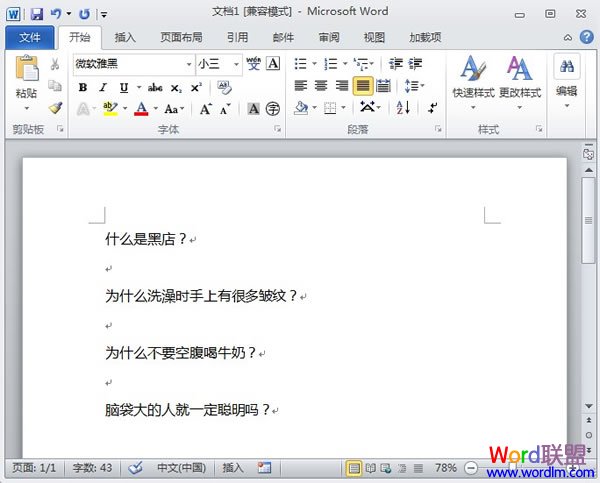Toggle Bold formatting
Viewport: 600px width, 483px height.
click(x=83, y=88)
